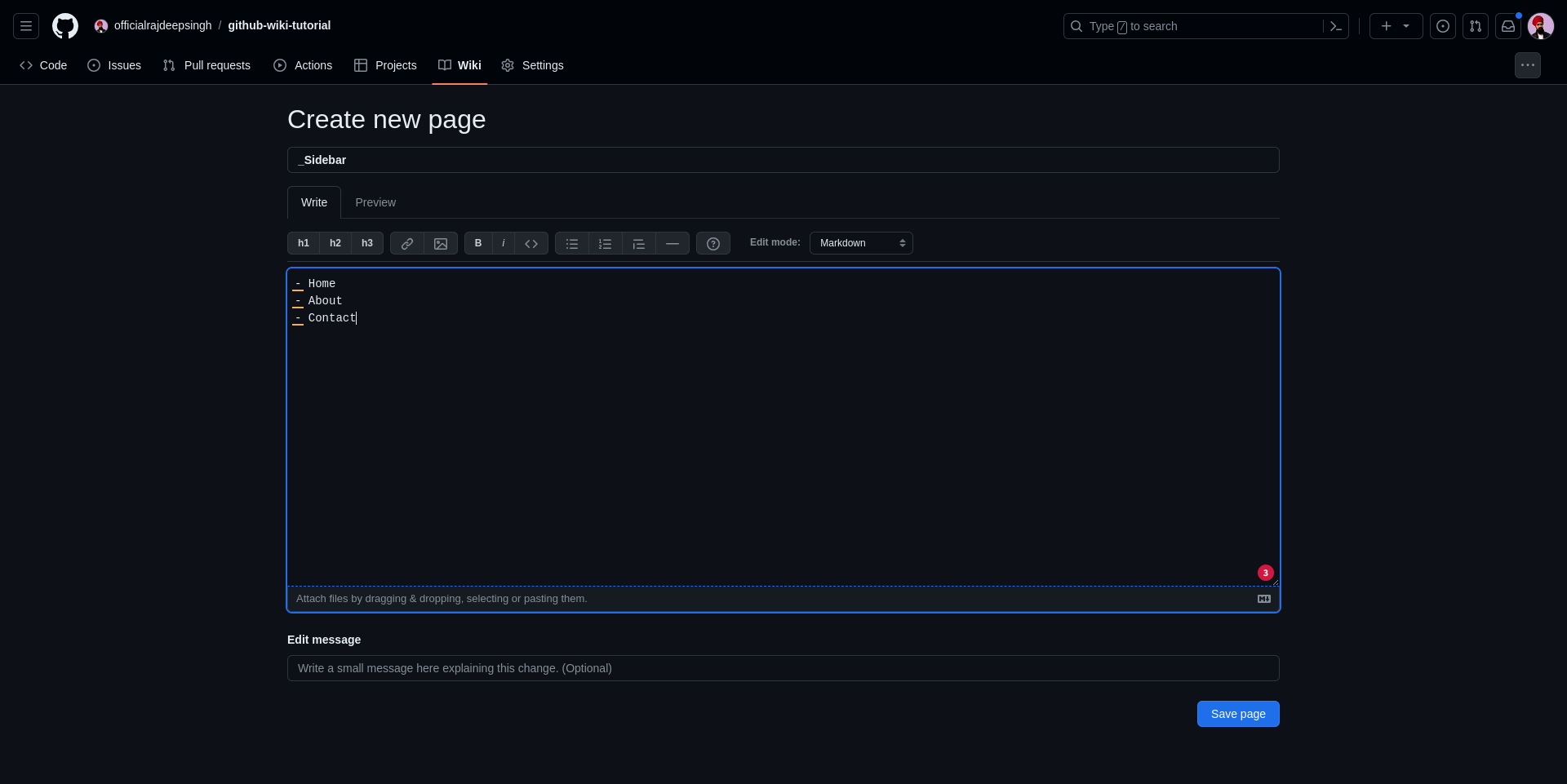Open the Pull requests tab
This screenshot has height=784, width=1567.
[206, 65]
